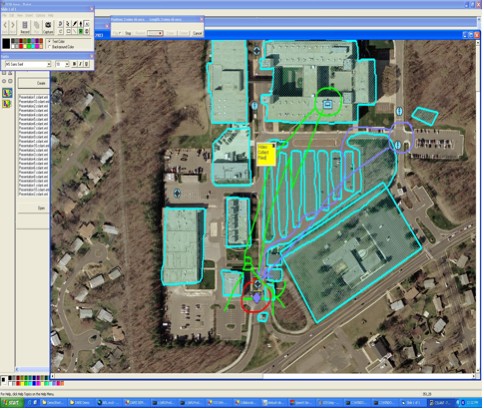Select the pen drawing tool

point(75,24)
